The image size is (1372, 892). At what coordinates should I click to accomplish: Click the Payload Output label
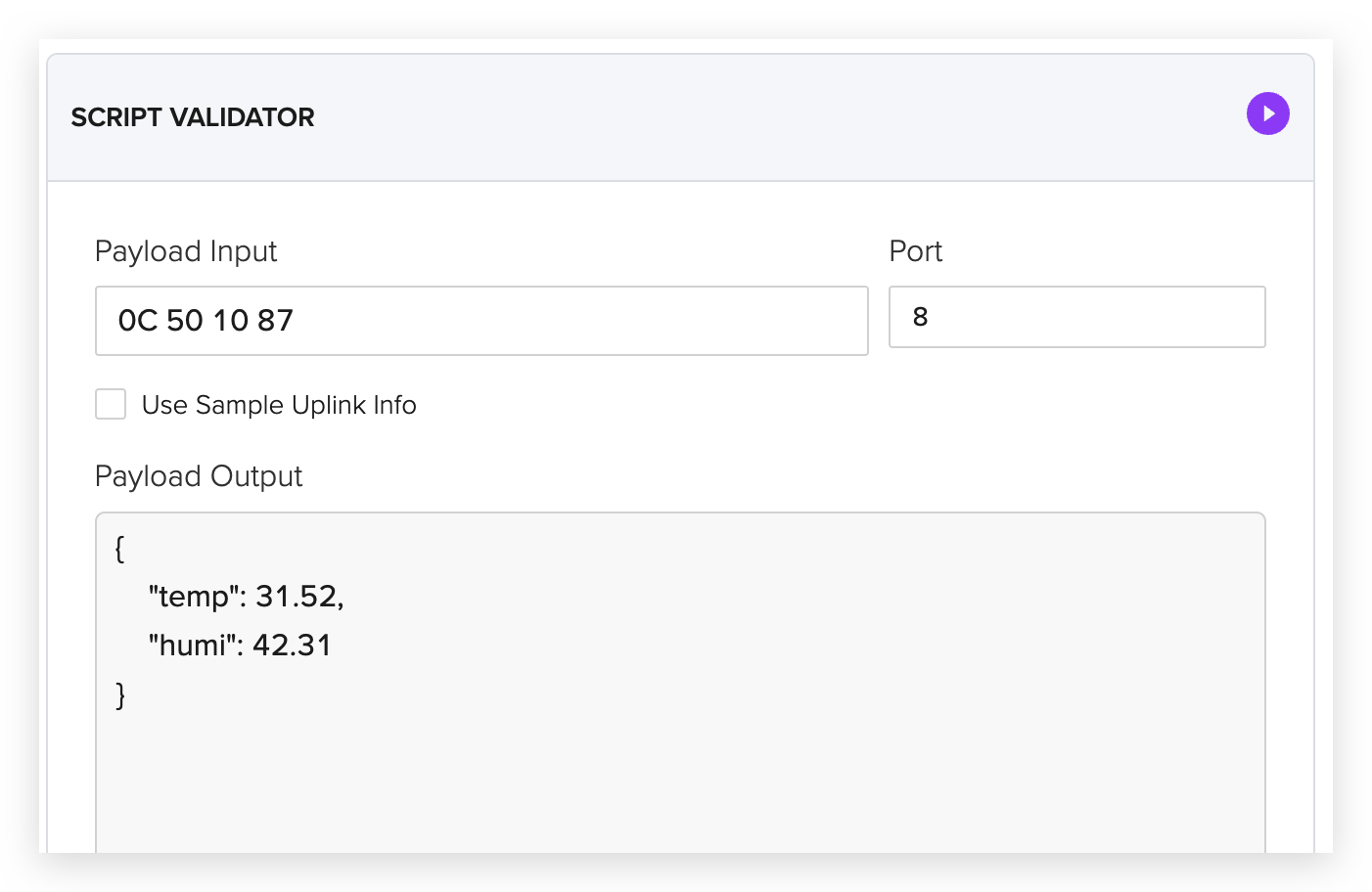(x=199, y=476)
